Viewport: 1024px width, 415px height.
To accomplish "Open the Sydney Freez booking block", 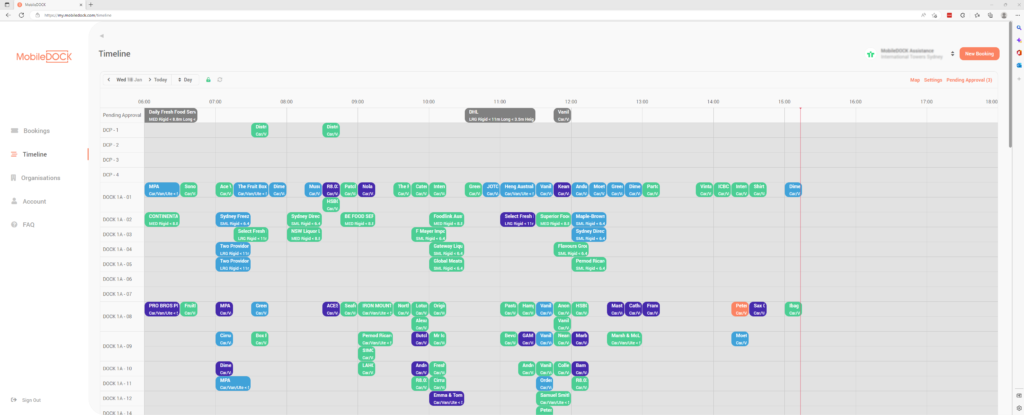I will point(233,220).
